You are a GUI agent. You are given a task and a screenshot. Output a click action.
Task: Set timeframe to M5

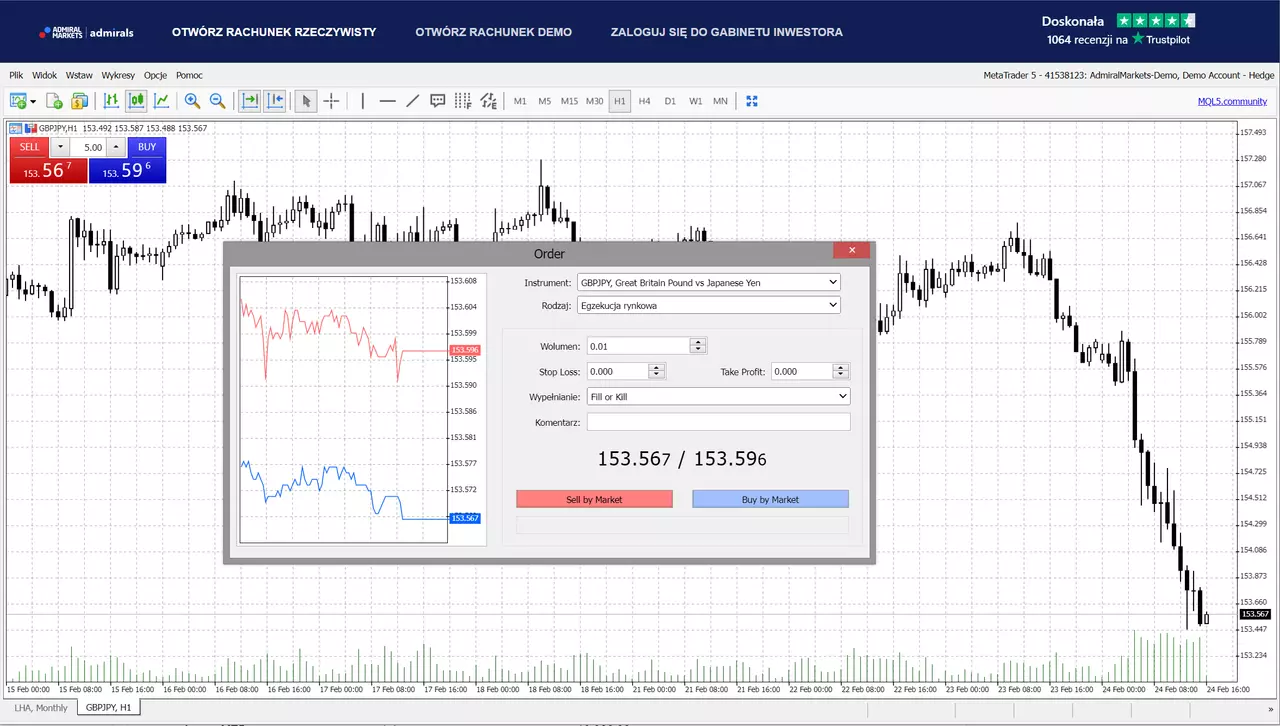545,101
